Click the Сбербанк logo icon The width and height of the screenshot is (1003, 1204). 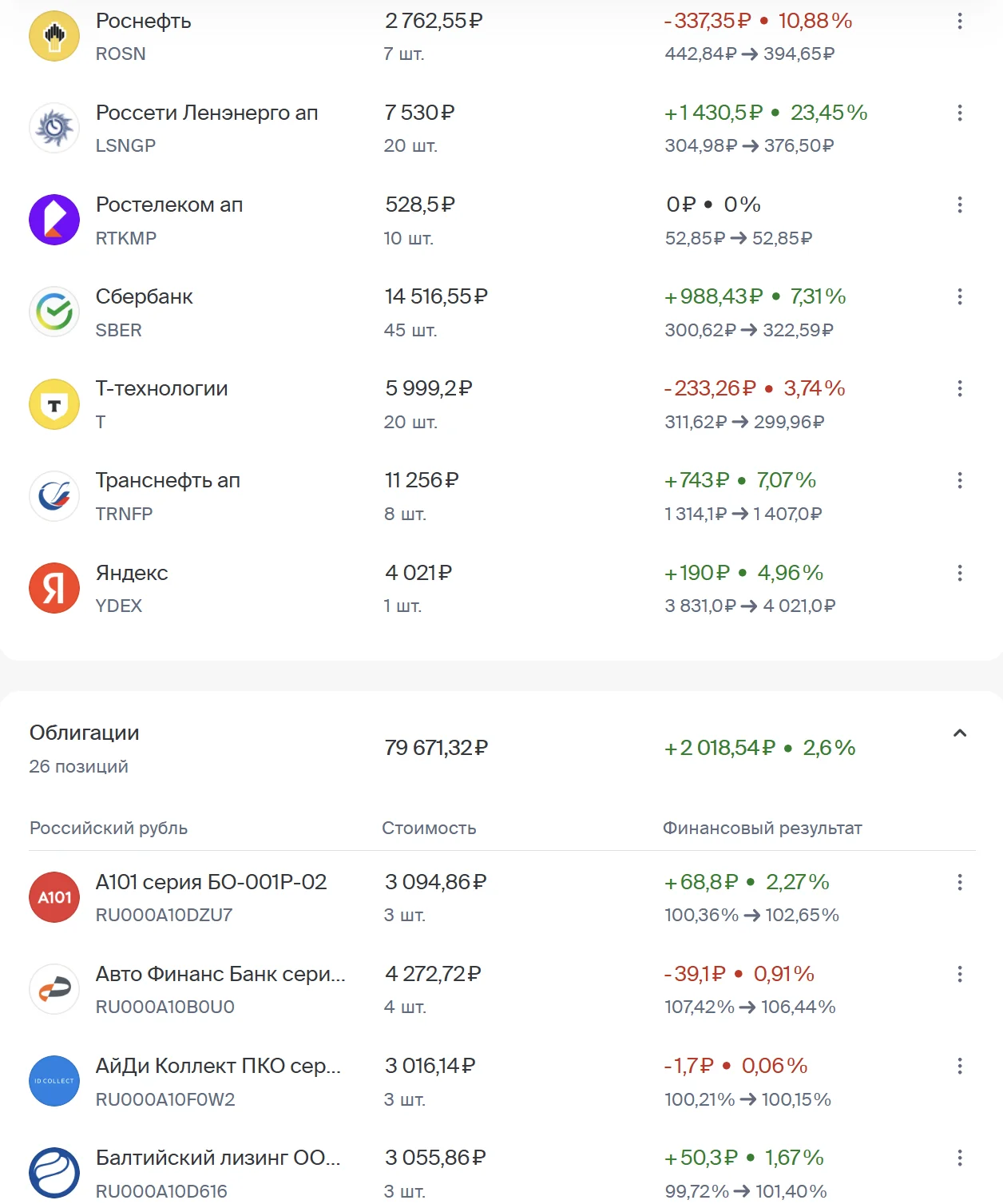[x=54, y=312]
